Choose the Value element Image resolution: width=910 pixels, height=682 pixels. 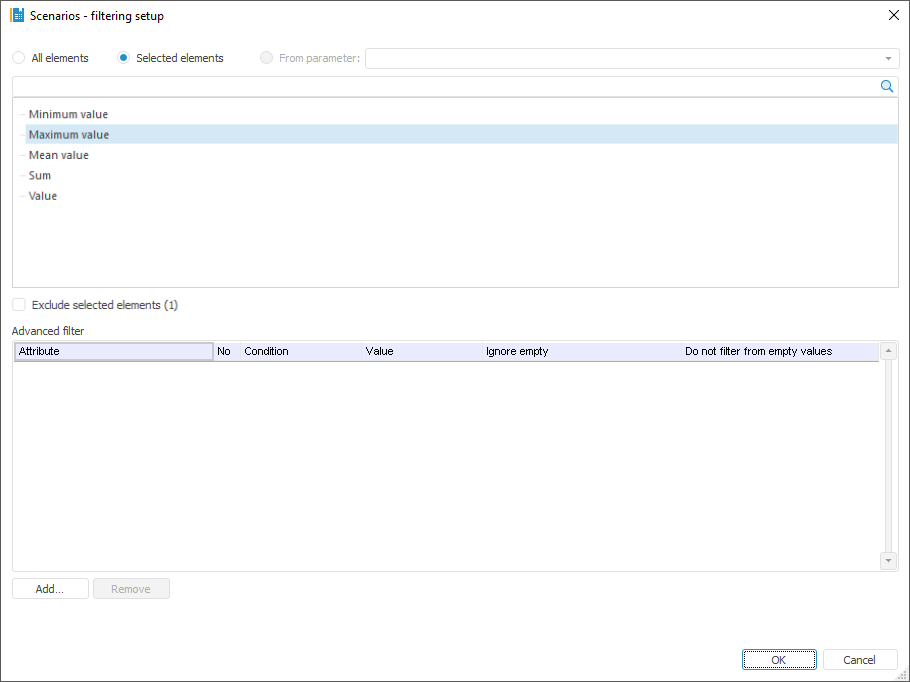pos(43,196)
